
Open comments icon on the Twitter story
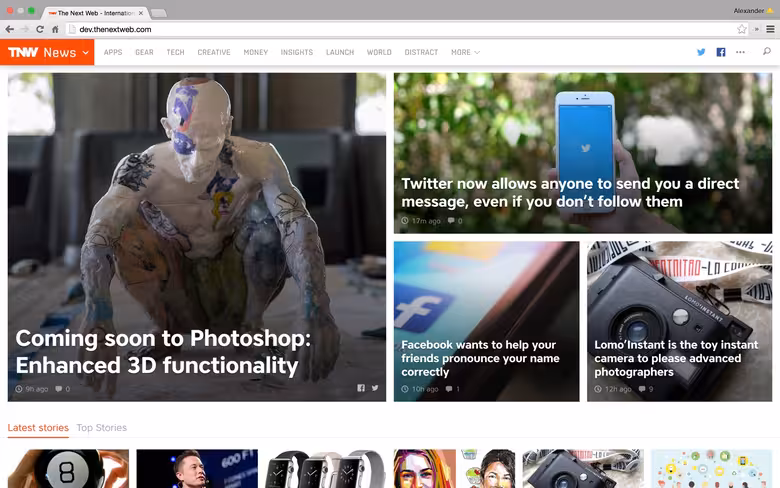coord(451,220)
